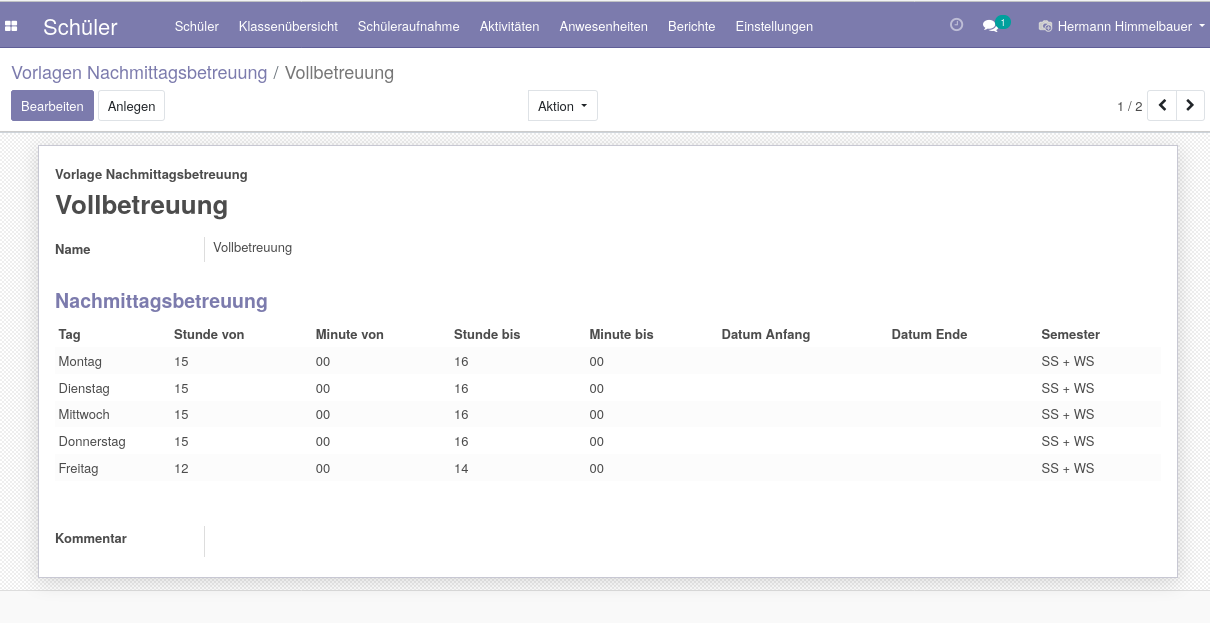Go to previous record arrow

(1162, 105)
